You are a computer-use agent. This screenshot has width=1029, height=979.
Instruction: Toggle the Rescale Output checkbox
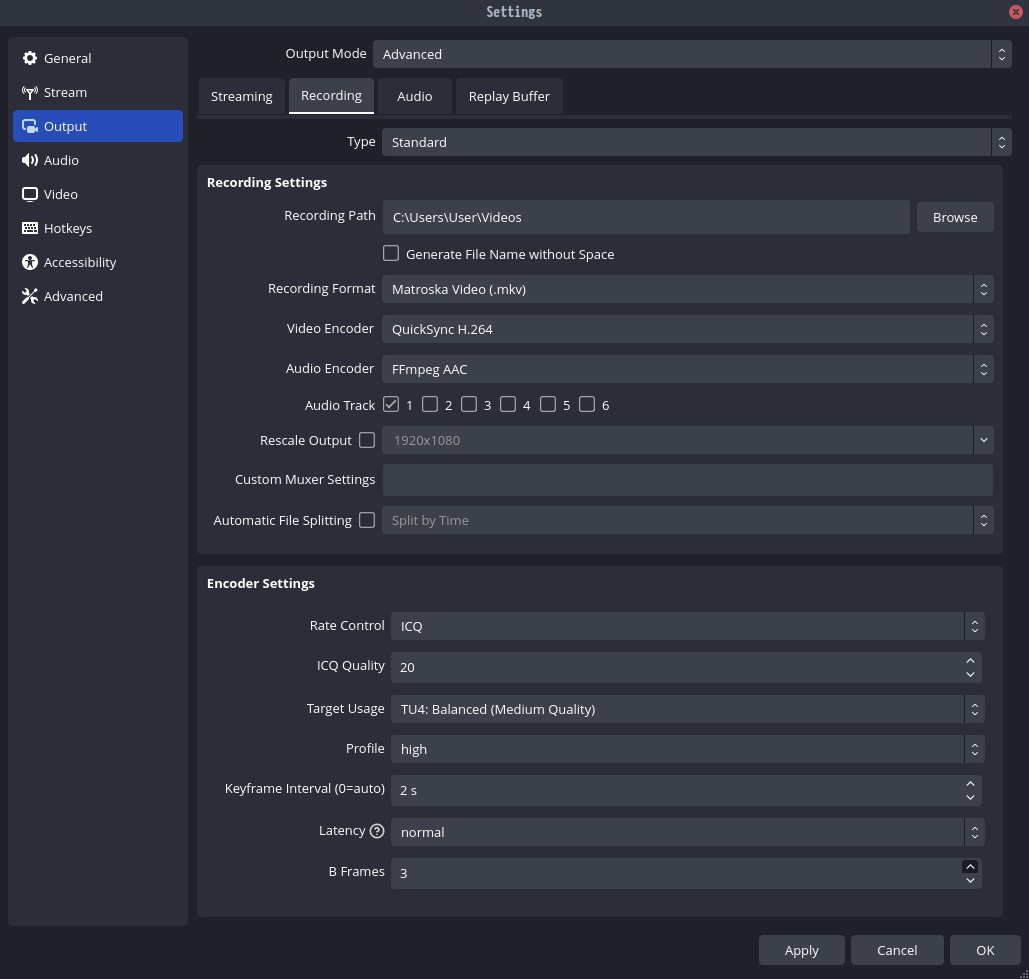367,440
